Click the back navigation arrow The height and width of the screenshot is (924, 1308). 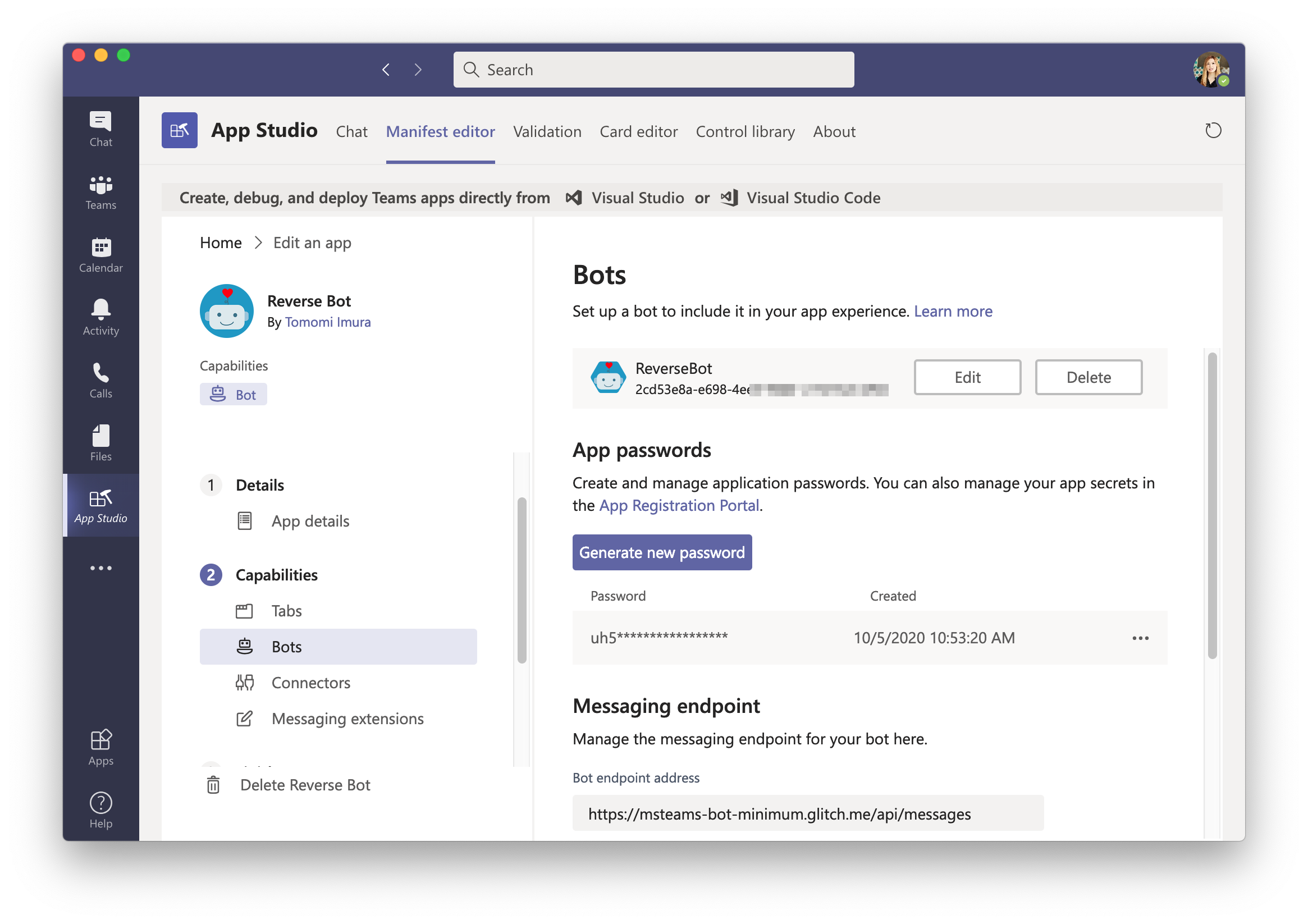(386, 69)
